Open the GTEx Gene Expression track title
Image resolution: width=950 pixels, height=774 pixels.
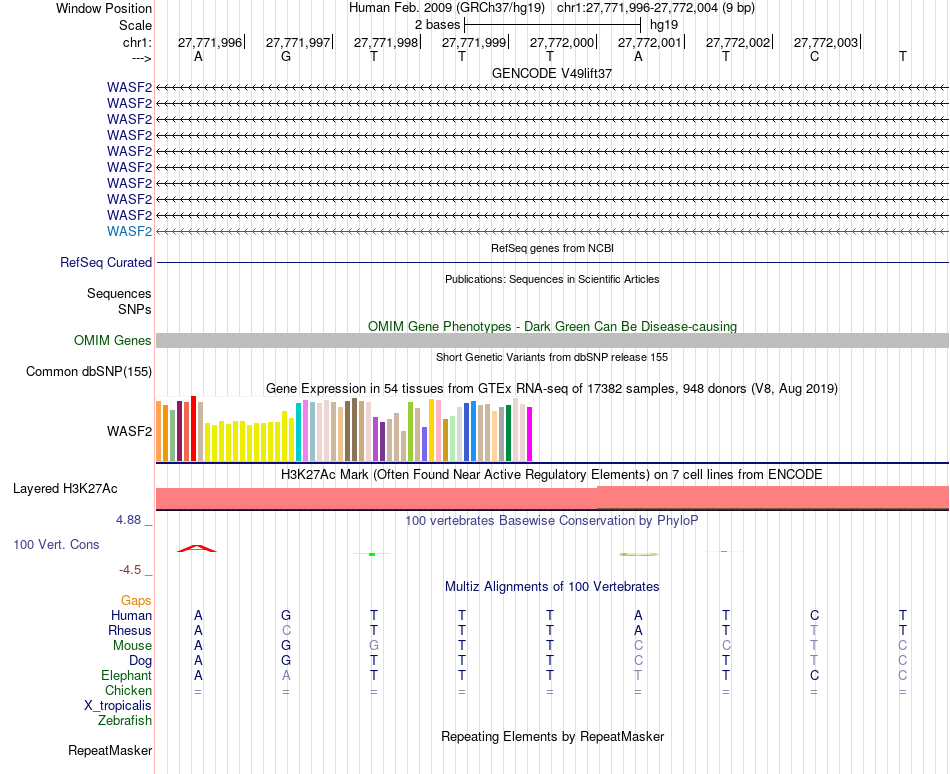pos(552,389)
